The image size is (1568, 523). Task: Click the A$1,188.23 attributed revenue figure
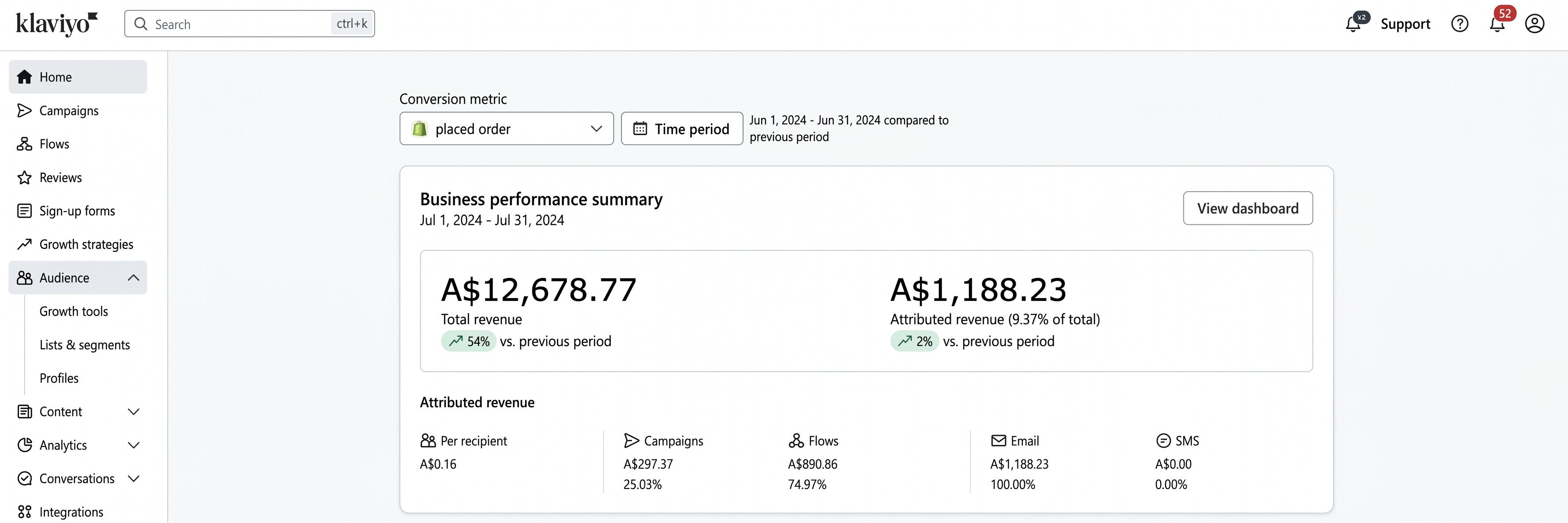click(x=978, y=289)
